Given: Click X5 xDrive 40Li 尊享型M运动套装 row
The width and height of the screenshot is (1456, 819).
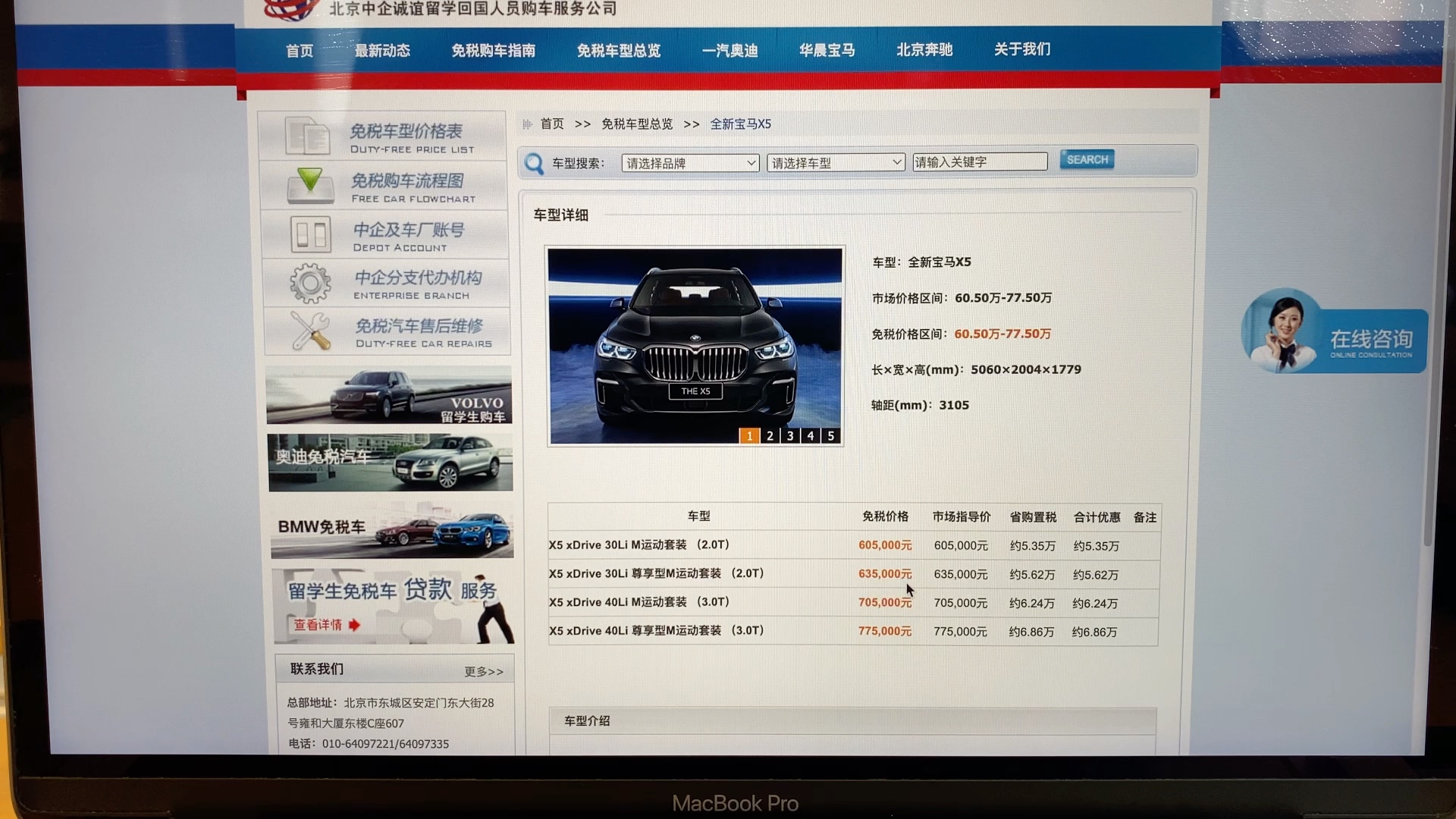Looking at the screenshot, I should (x=854, y=631).
